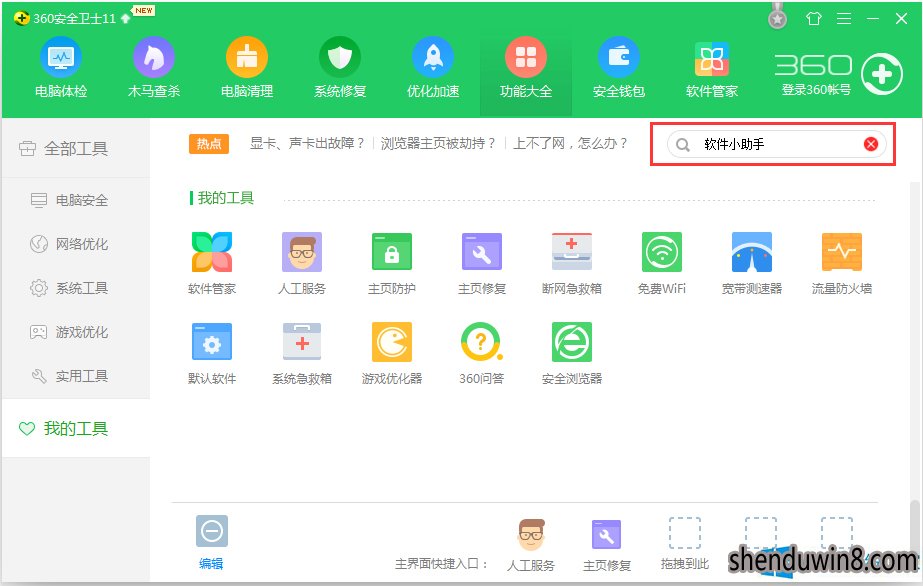The image size is (923, 586).
Task: Click the upgrade arrow next to title
Action: (125, 18)
